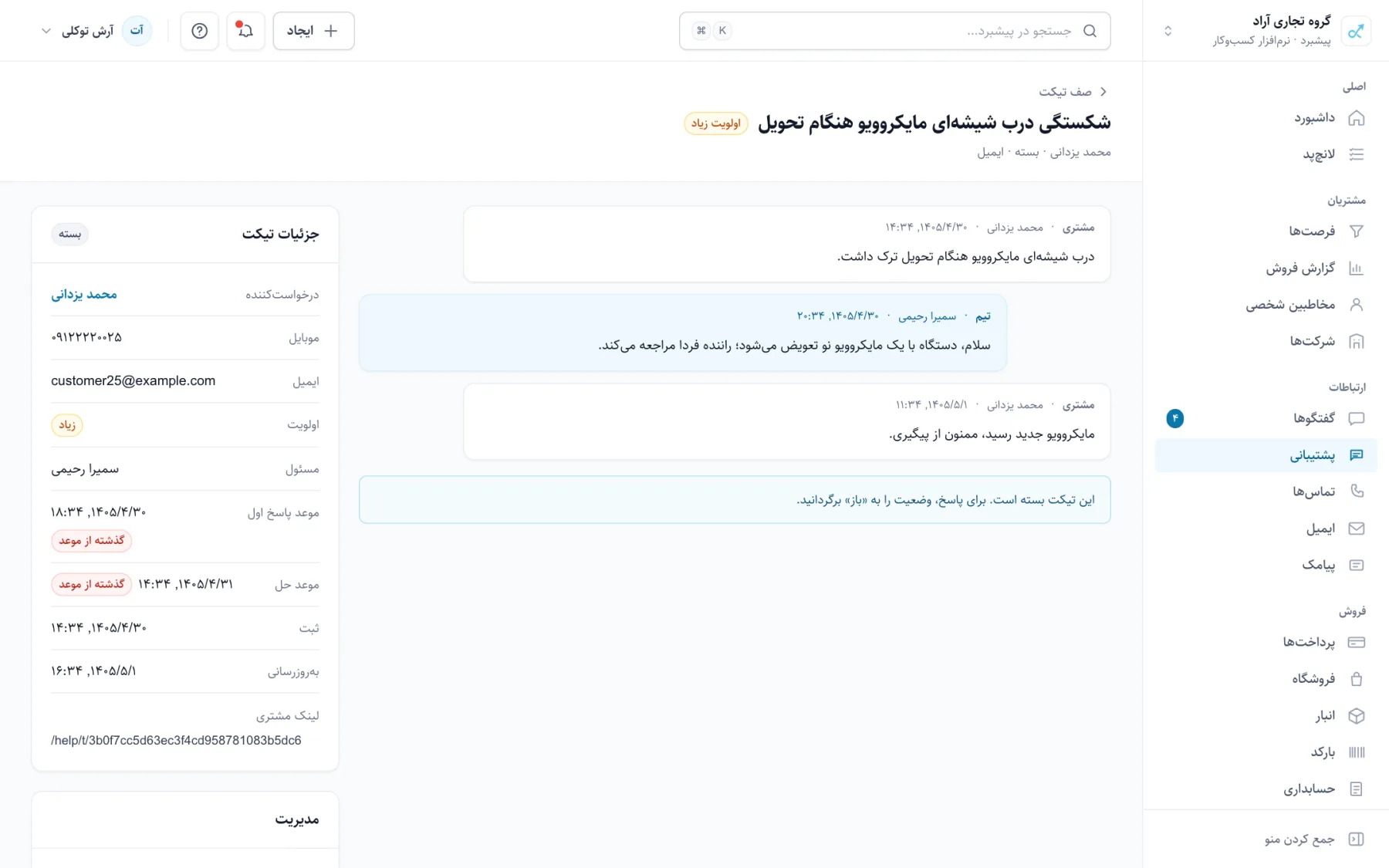
Task: Click the بسته status badge in ticket details
Action: [70, 234]
